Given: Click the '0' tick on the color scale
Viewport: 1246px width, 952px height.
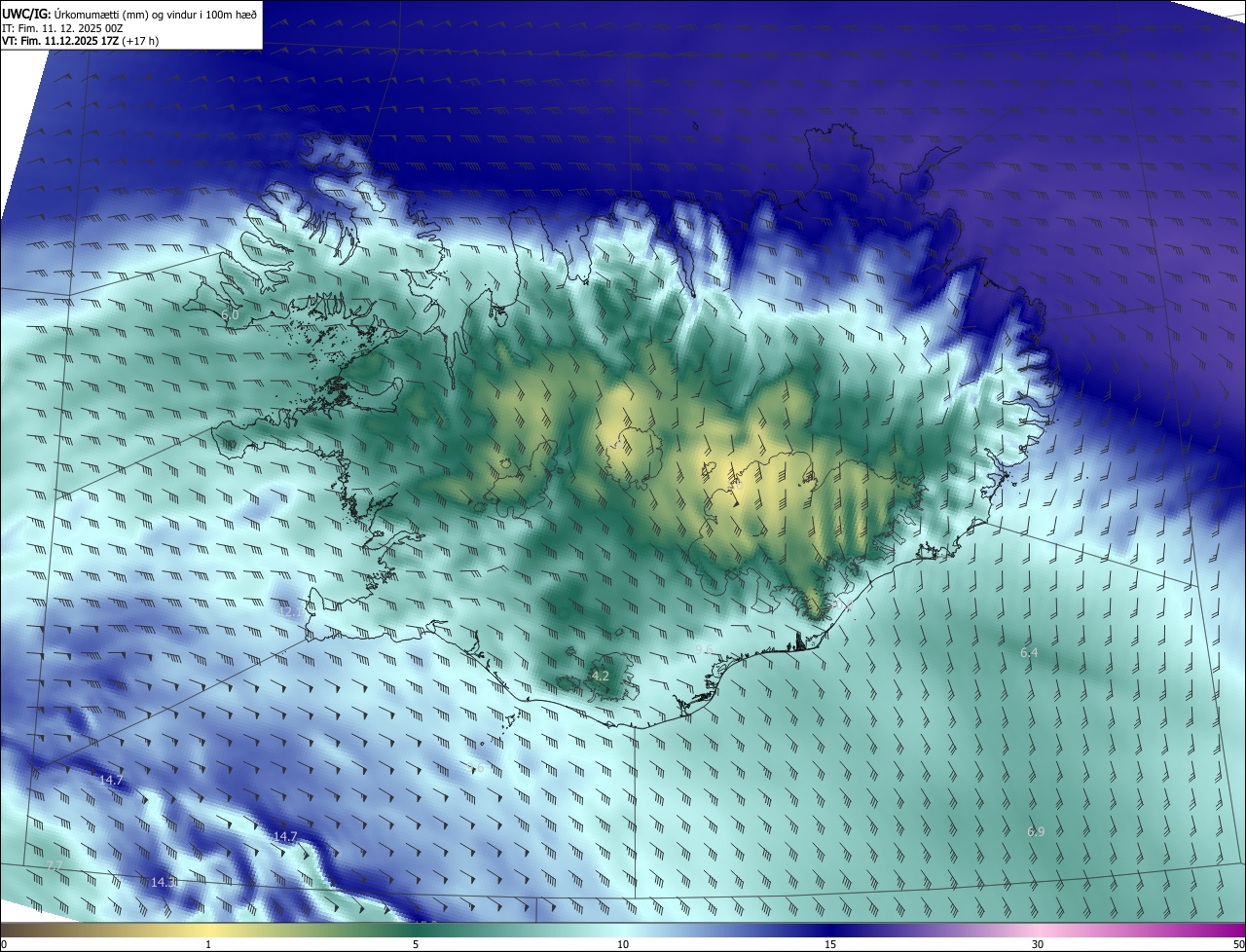Looking at the screenshot, I should [x=4, y=945].
